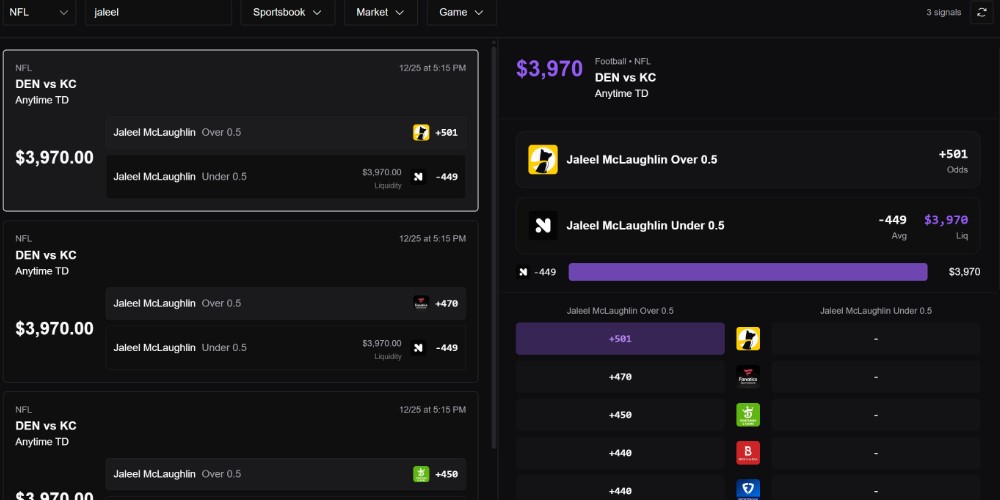Click '12/25 at 5:15 PM' in the second card
The height and width of the screenshot is (500, 1000).
tap(432, 239)
